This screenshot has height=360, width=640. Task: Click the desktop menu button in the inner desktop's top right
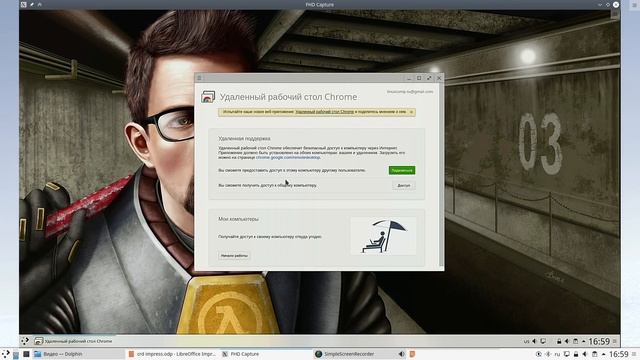tap(615, 15)
